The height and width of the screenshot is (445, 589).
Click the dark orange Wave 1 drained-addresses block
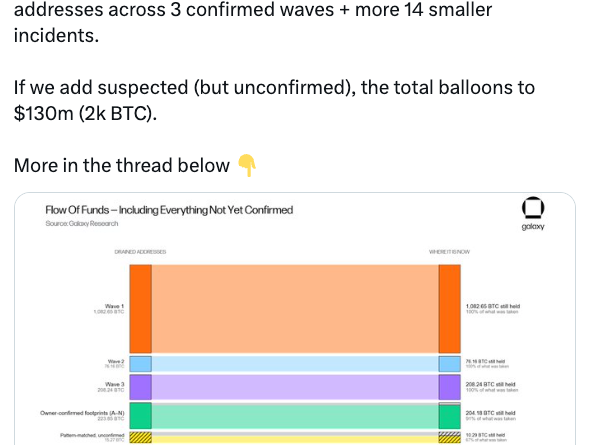[141, 309]
